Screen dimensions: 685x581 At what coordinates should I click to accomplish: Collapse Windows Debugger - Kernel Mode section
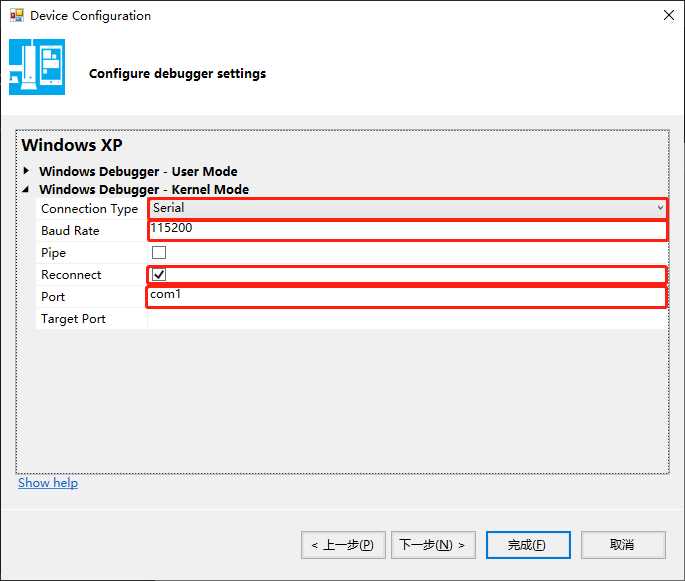tap(26, 189)
